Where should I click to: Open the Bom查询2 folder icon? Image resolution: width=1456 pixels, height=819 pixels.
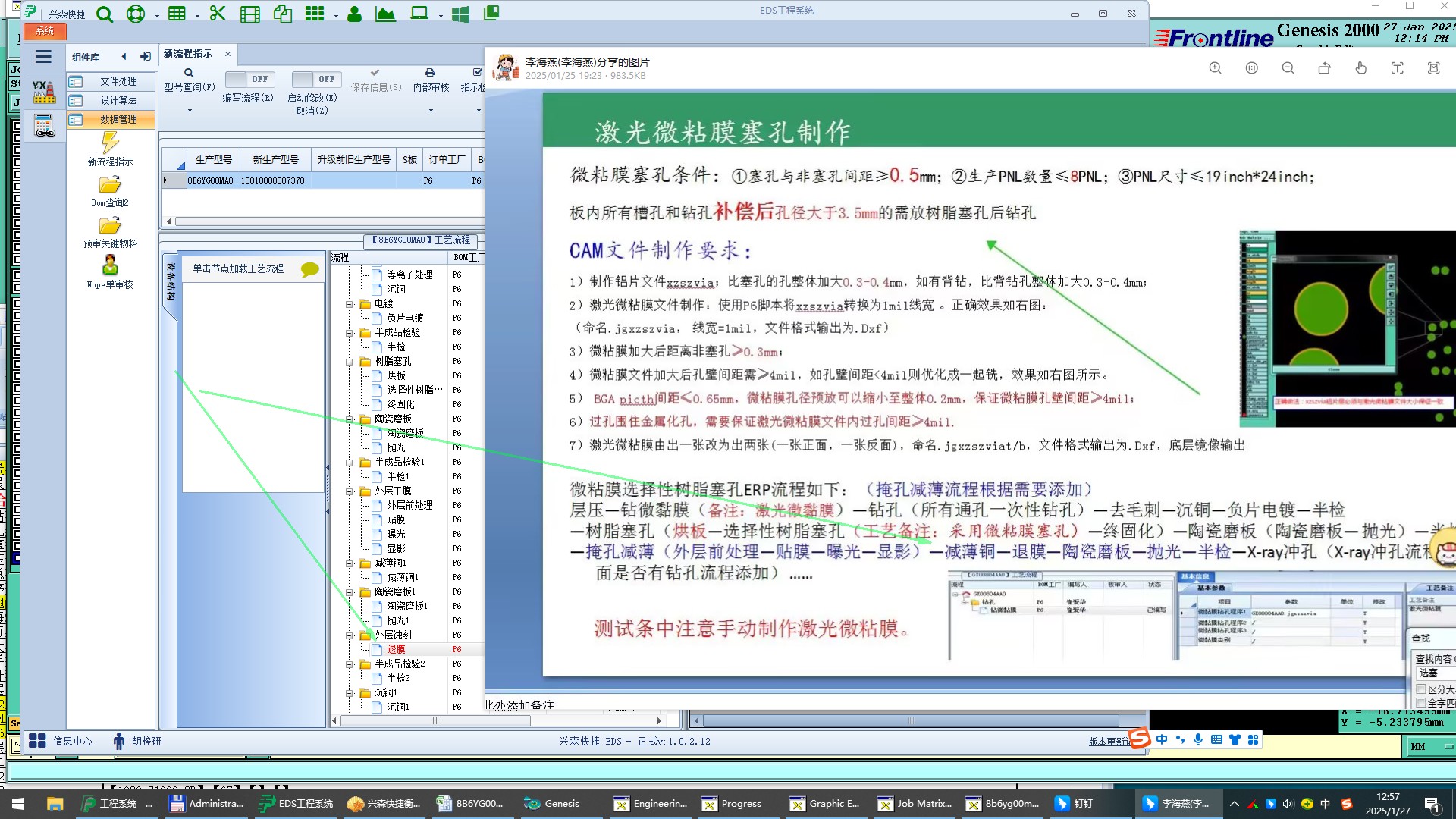pos(110,184)
